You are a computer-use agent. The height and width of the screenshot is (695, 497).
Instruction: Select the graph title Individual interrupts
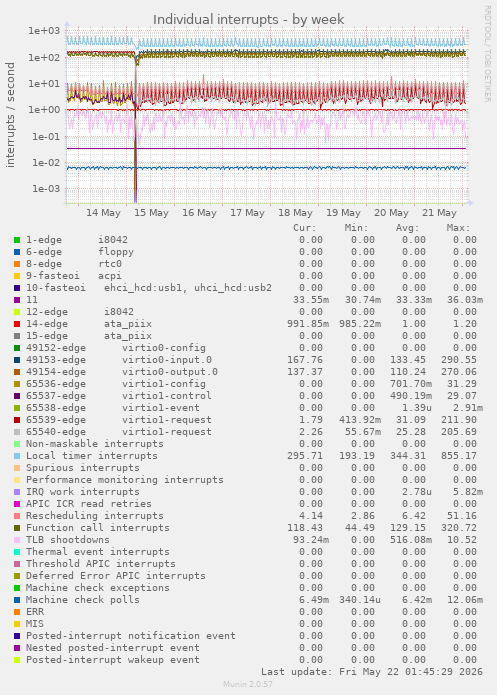[248, 20]
